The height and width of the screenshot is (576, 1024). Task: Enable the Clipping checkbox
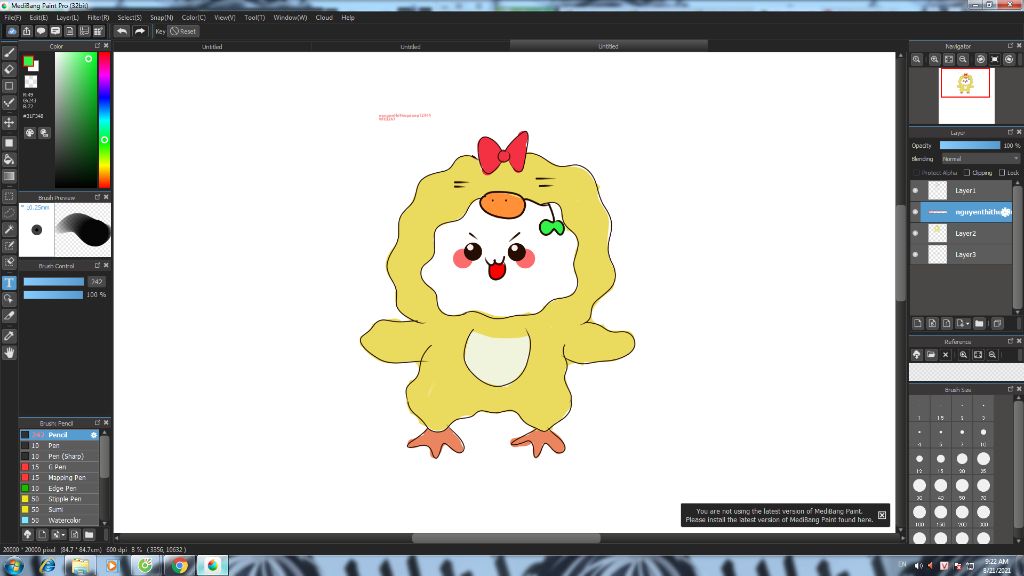(967, 172)
